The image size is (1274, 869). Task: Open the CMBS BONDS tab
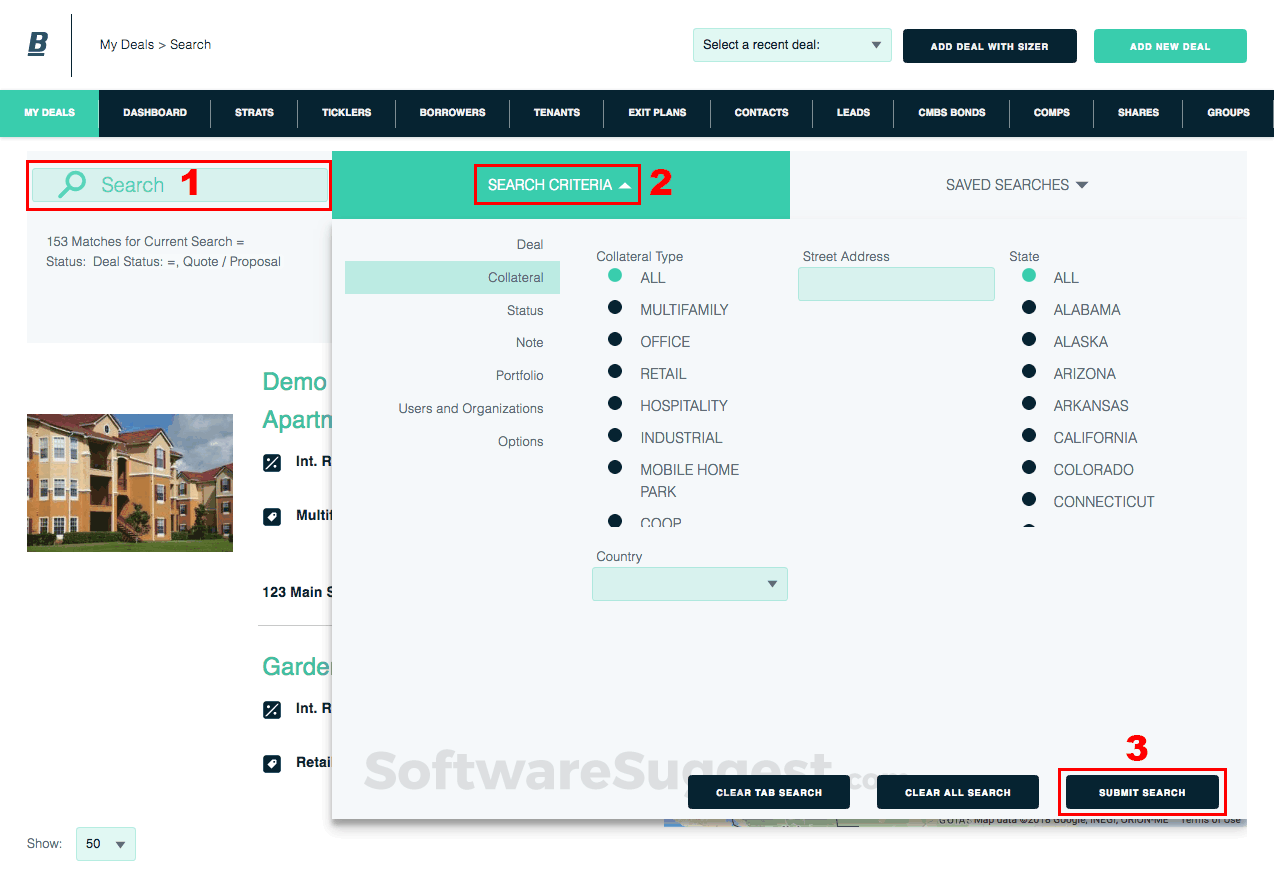tap(950, 113)
